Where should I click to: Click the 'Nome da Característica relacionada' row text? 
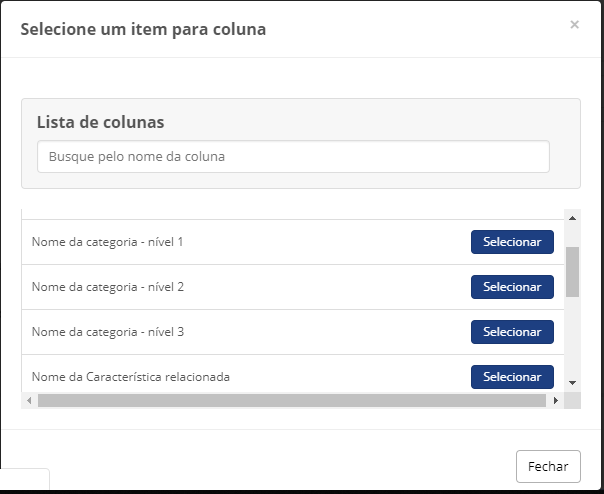(131, 377)
